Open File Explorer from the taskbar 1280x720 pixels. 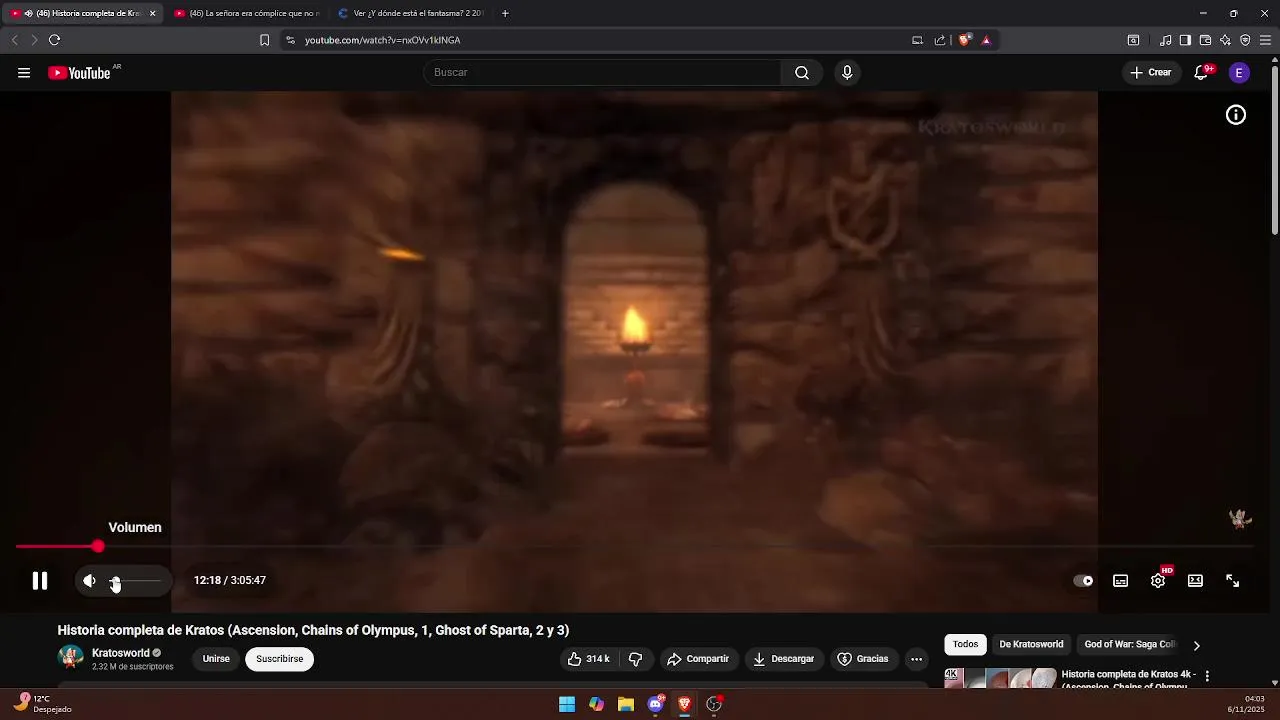coord(626,704)
